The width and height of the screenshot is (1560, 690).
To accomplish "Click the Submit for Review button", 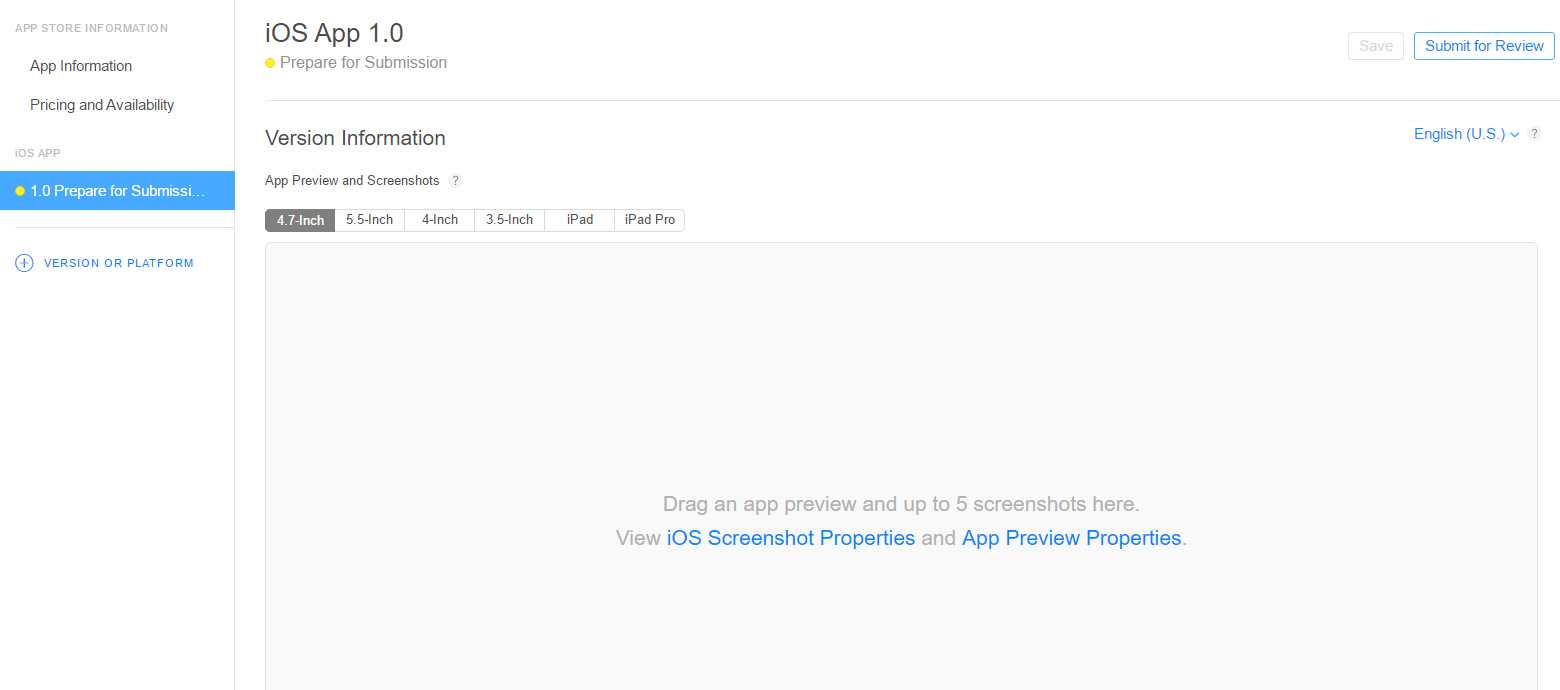I will click(1484, 46).
